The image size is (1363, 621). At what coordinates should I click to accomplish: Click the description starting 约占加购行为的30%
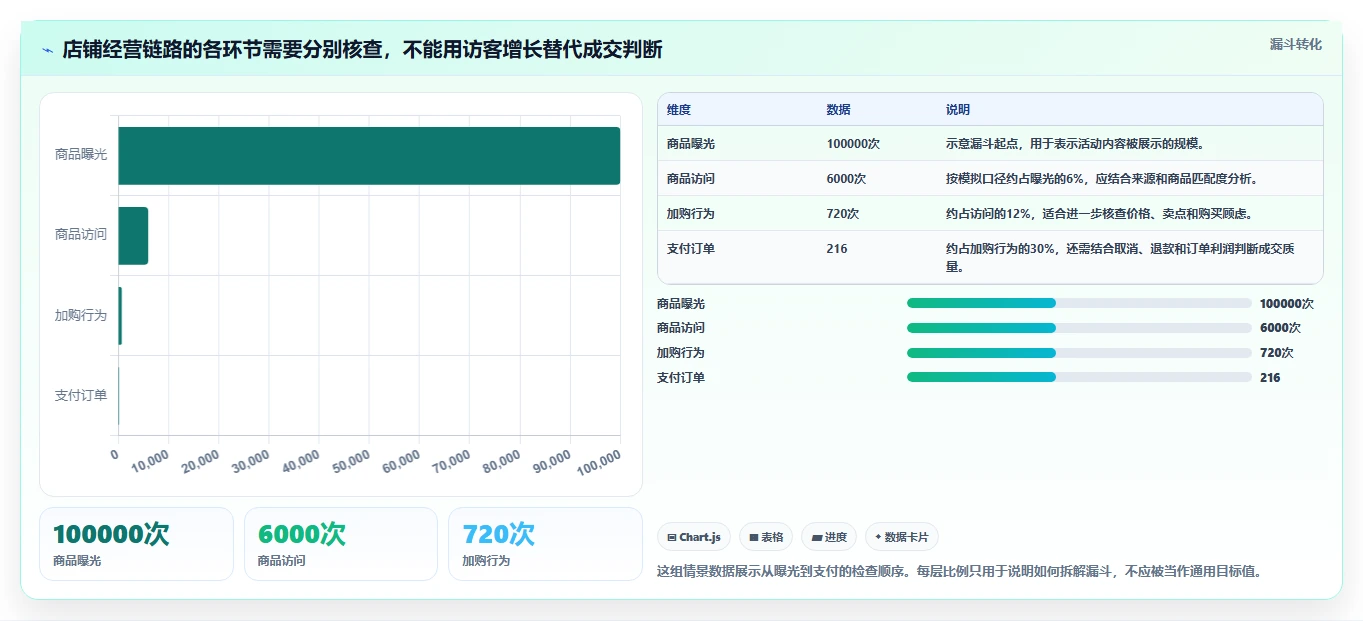coord(1120,258)
